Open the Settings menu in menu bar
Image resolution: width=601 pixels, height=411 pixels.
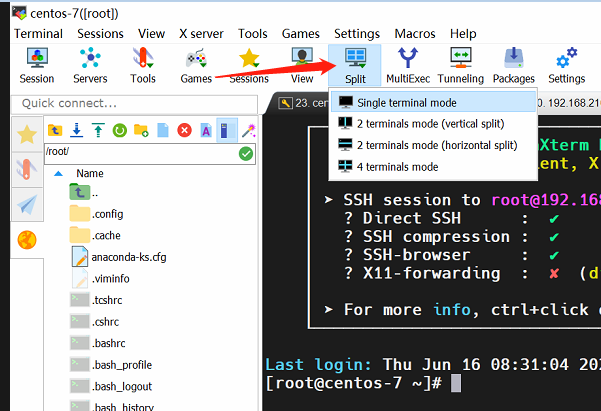click(x=357, y=34)
